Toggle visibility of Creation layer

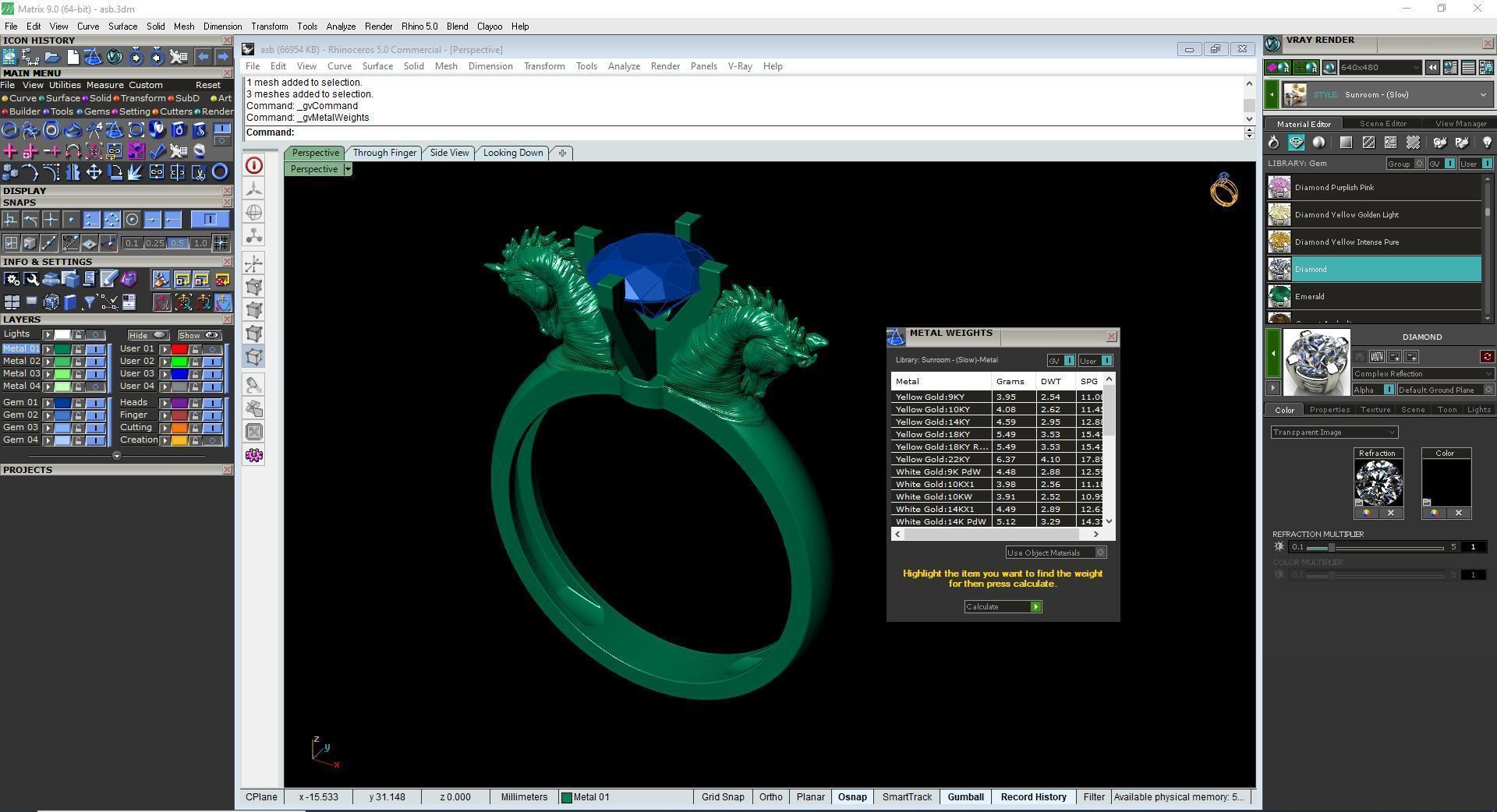pyautogui.click(x=213, y=440)
